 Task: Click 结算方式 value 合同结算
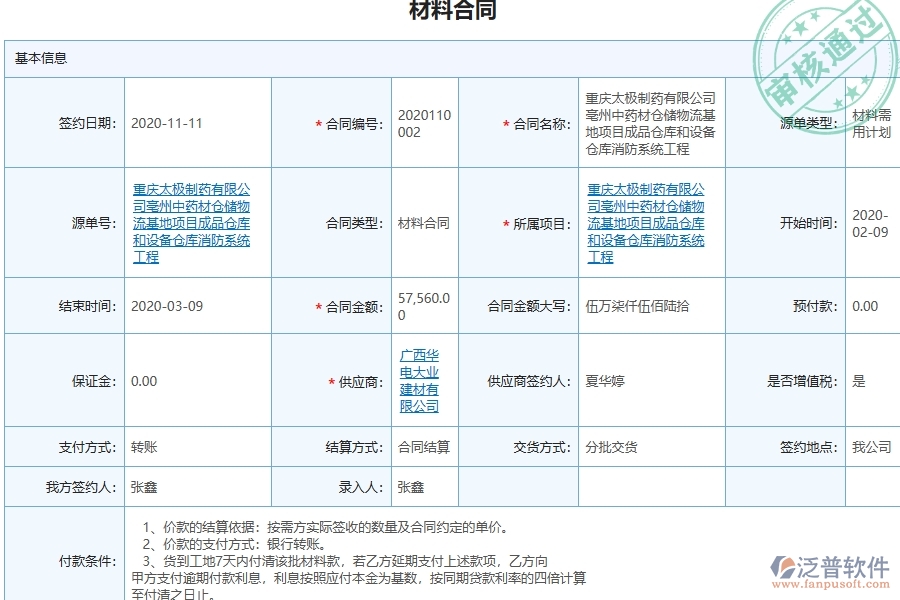421,446
